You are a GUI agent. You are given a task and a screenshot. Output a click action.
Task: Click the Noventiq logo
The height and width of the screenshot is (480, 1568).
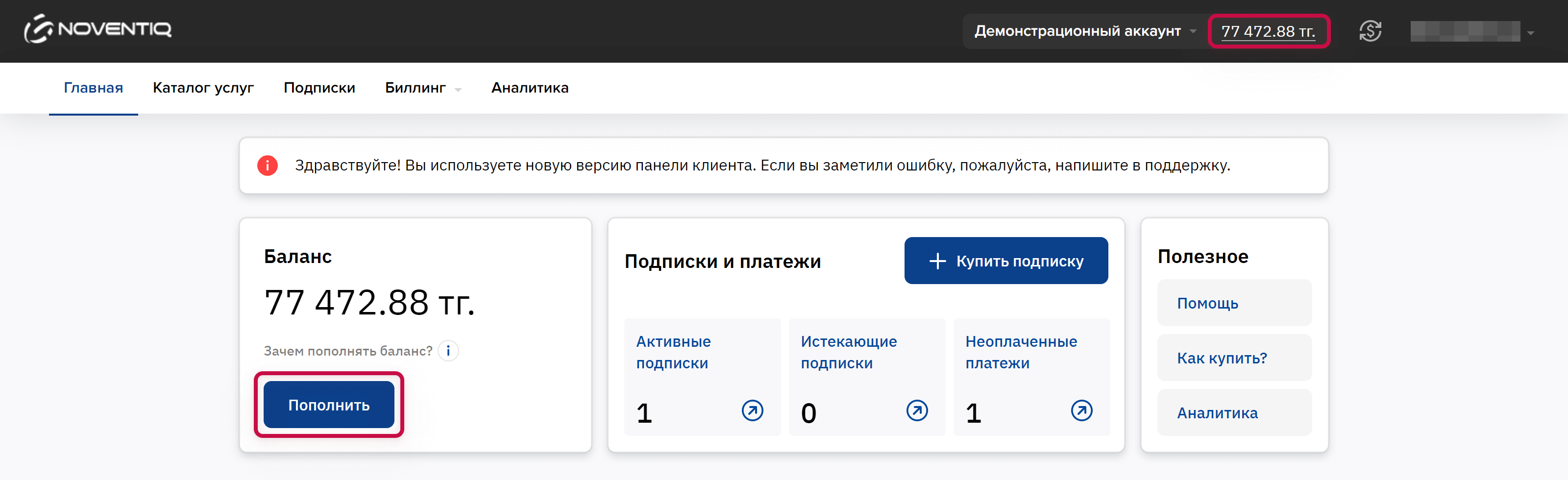tap(98, 29)
